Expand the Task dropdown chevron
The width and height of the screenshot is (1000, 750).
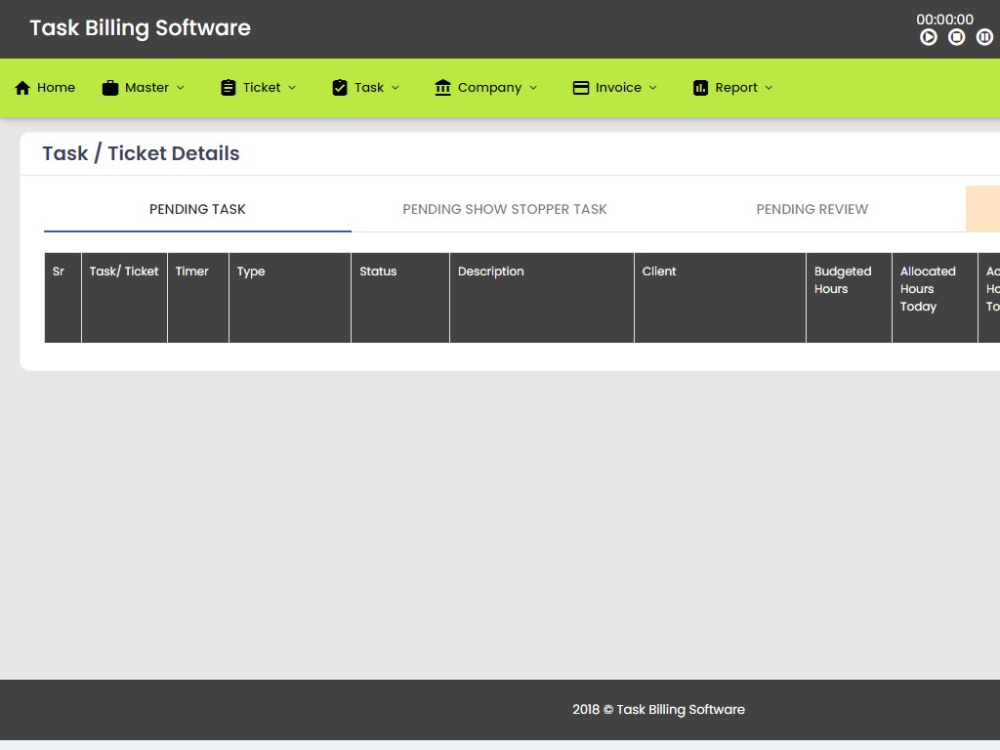click(x=395, y=88)
